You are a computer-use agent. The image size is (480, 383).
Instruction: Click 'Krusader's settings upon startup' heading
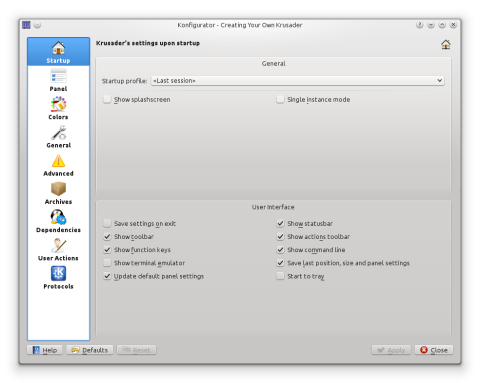pos(148,43)
